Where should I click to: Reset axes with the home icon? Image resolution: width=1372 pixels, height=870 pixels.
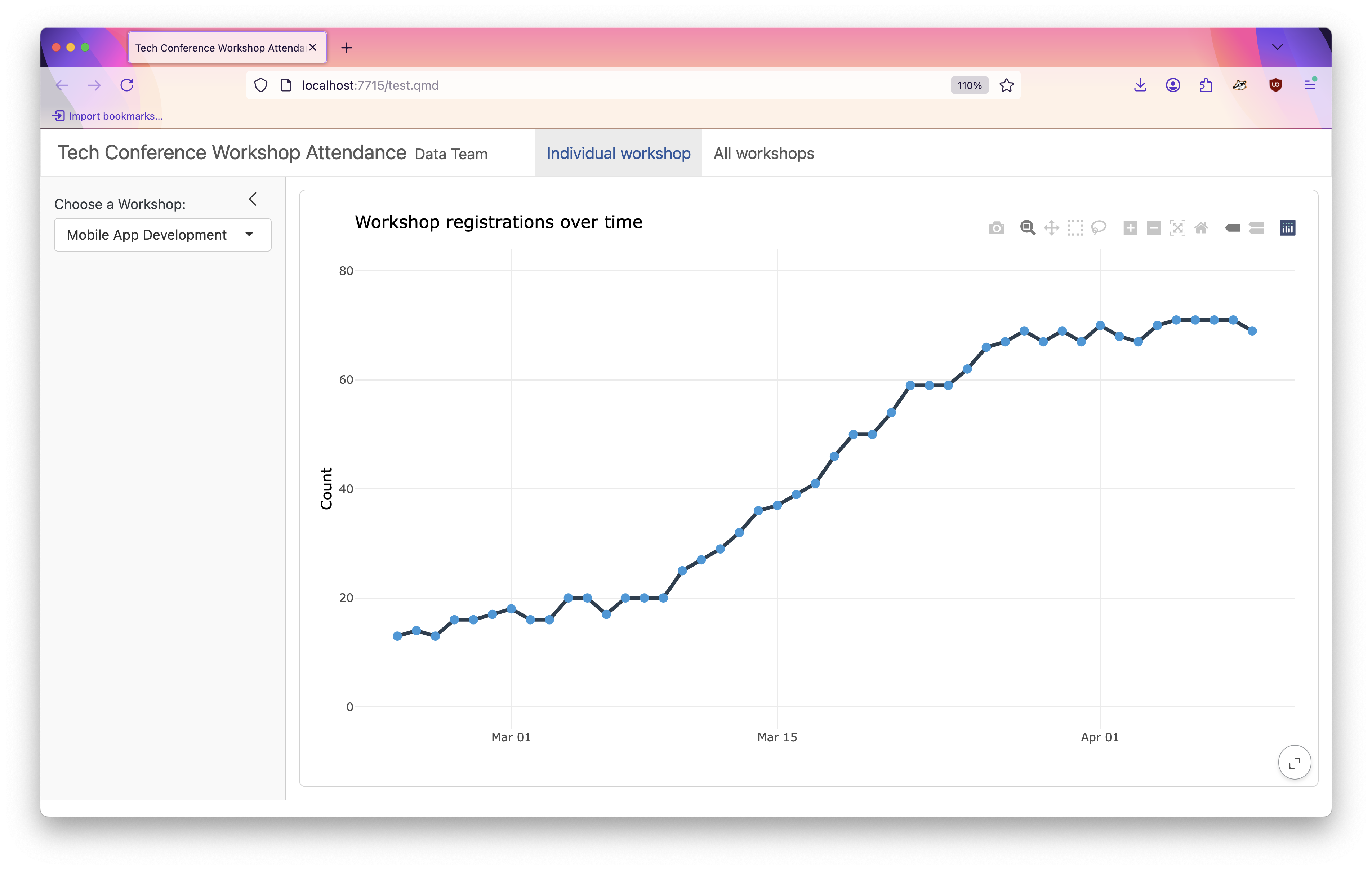[x=1201, y=228]
